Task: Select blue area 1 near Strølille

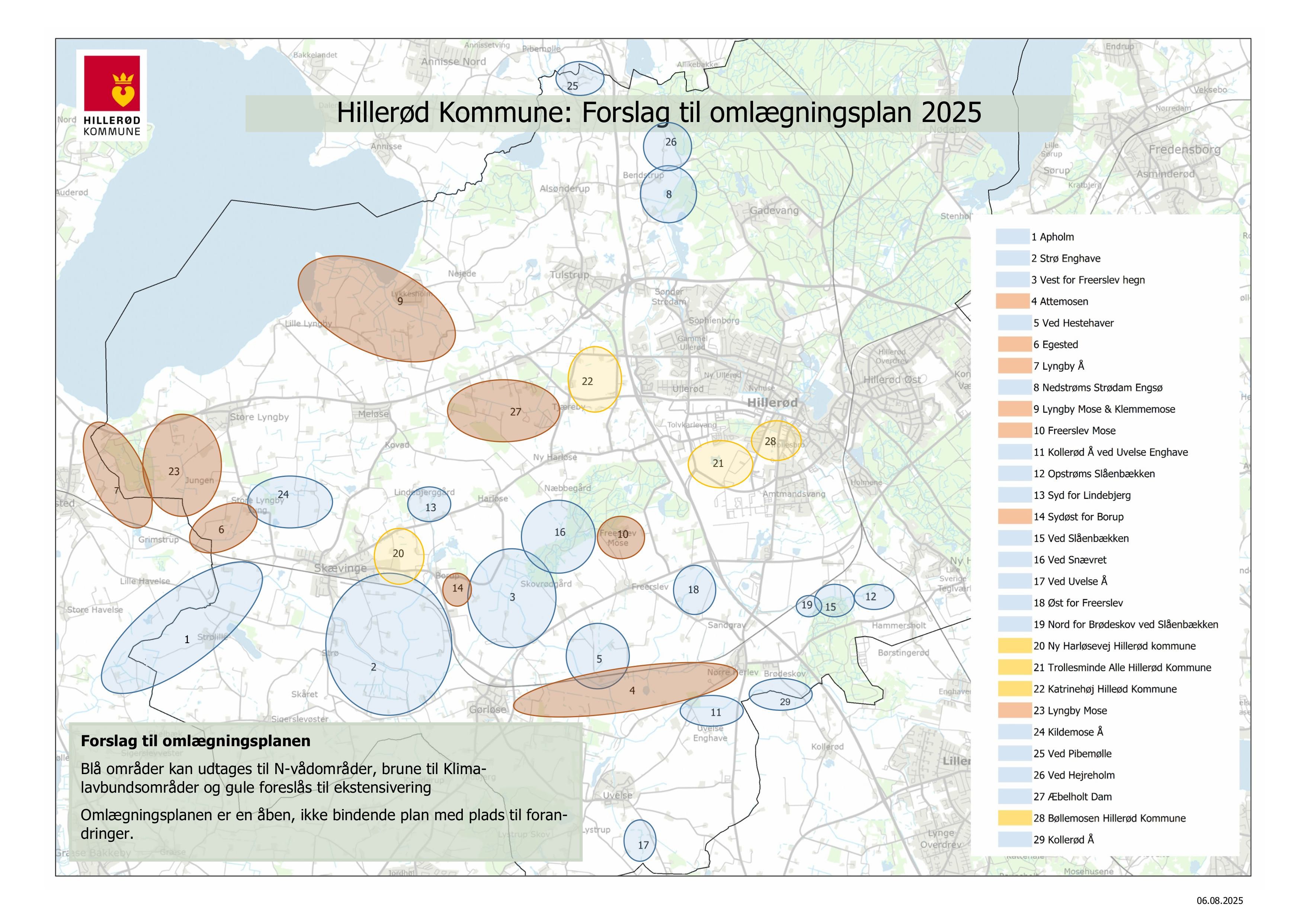Action: click(182, 628)
